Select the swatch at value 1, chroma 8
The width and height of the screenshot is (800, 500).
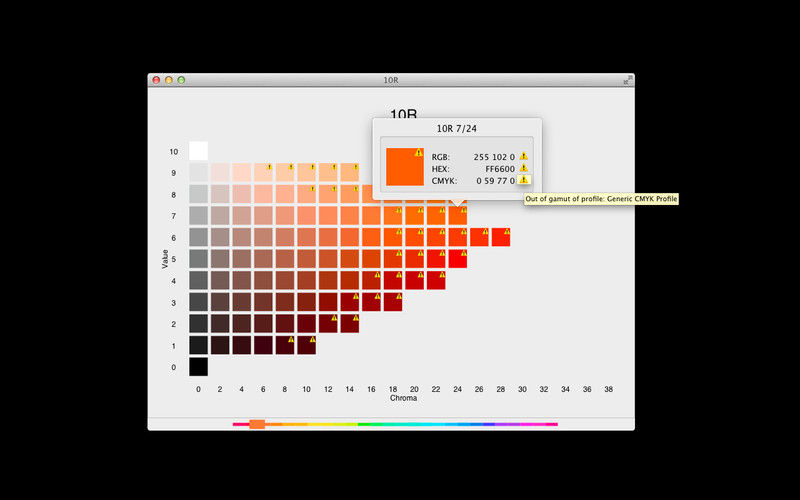pyautogui.click(x=285, y=345)
